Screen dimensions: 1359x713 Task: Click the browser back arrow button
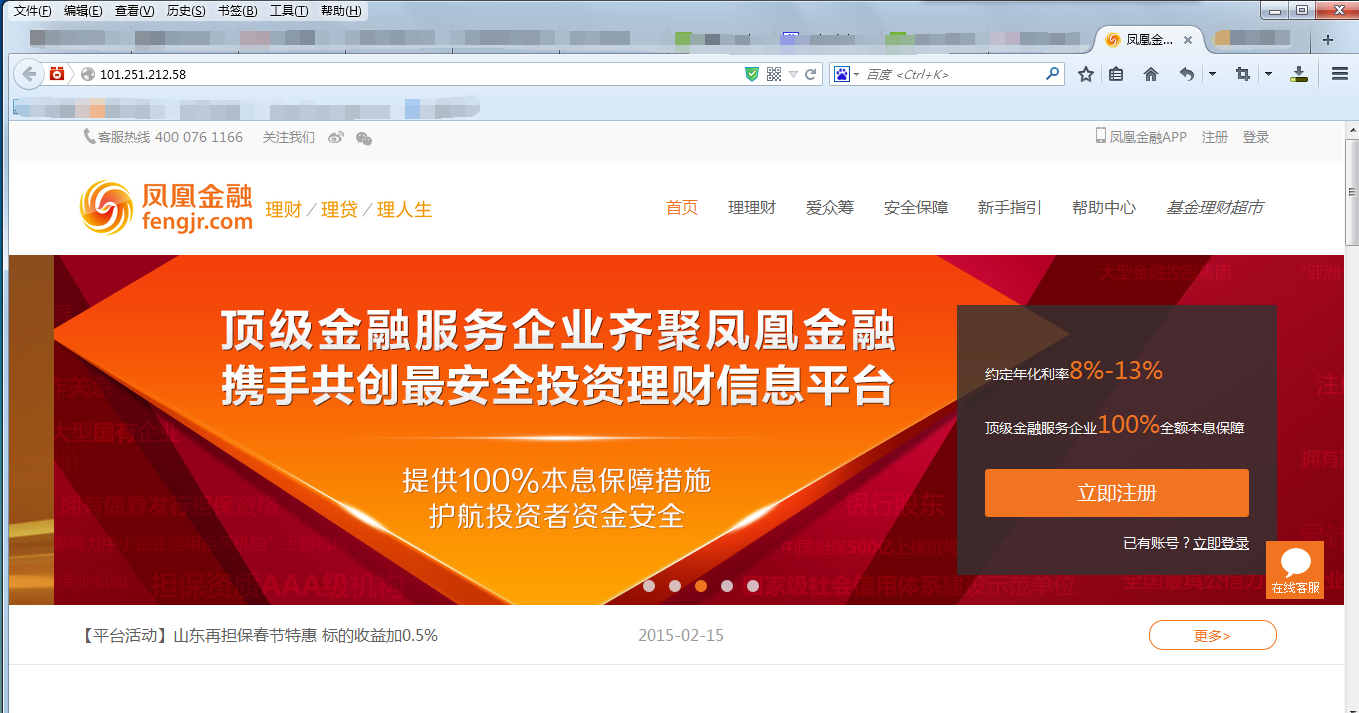click(29, 74)
